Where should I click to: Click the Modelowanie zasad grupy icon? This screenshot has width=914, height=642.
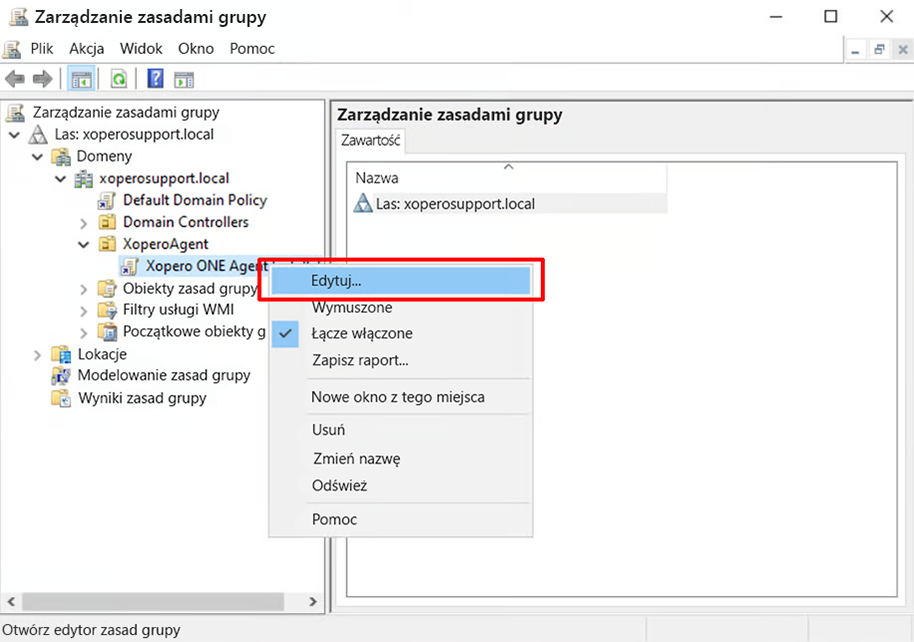click(62, 376)
